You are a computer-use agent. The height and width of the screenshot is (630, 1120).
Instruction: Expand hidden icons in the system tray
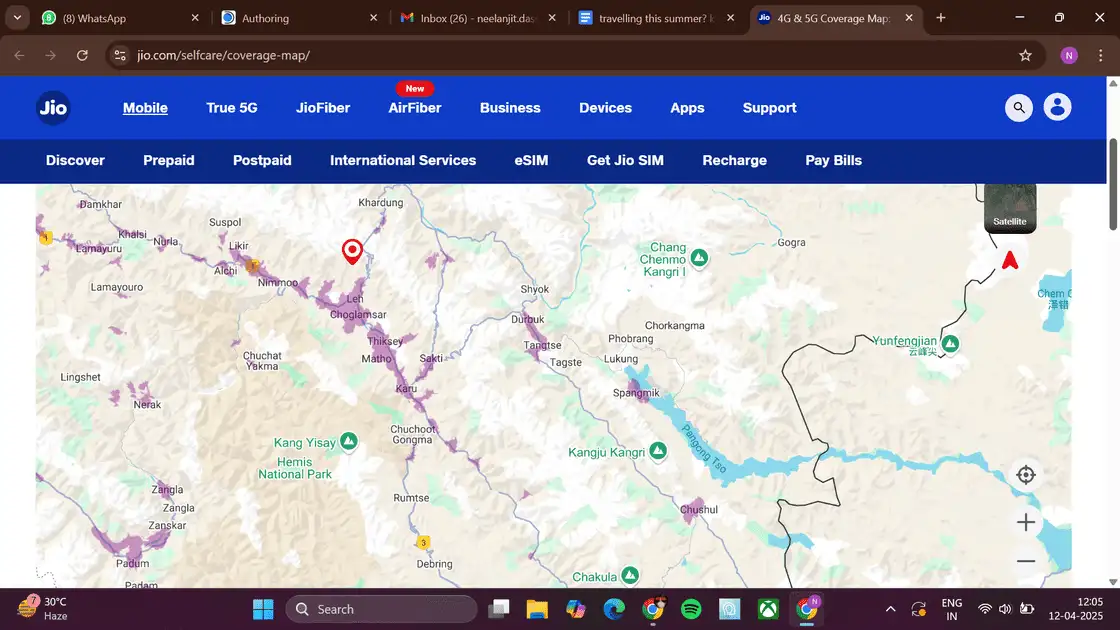click(890, 608)
